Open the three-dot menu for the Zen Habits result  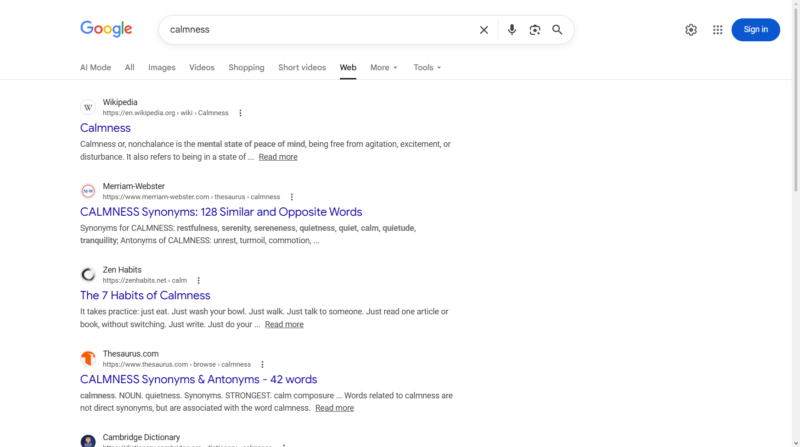(199, 281)
